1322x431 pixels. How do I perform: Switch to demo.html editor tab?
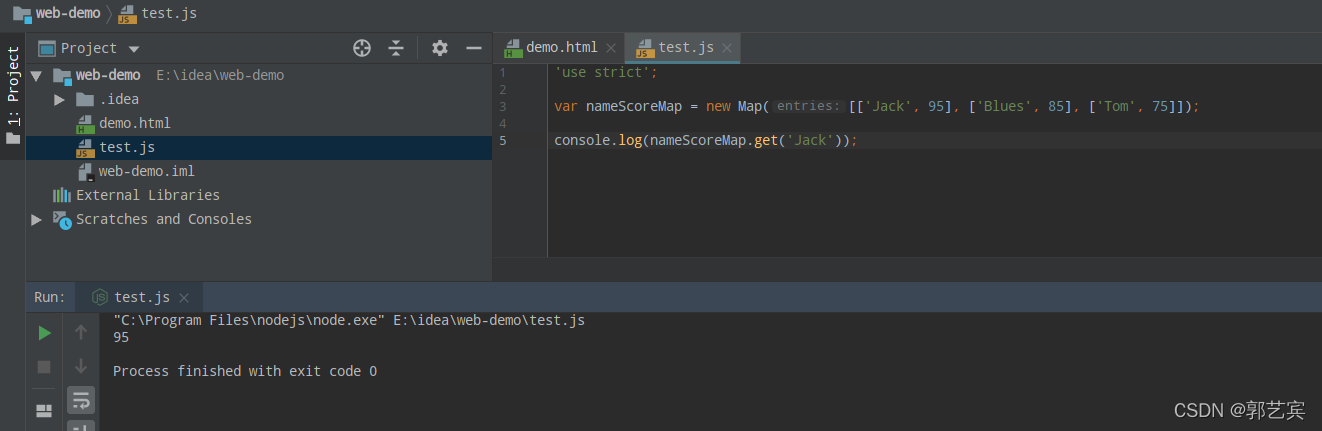(x=561, y=47)
